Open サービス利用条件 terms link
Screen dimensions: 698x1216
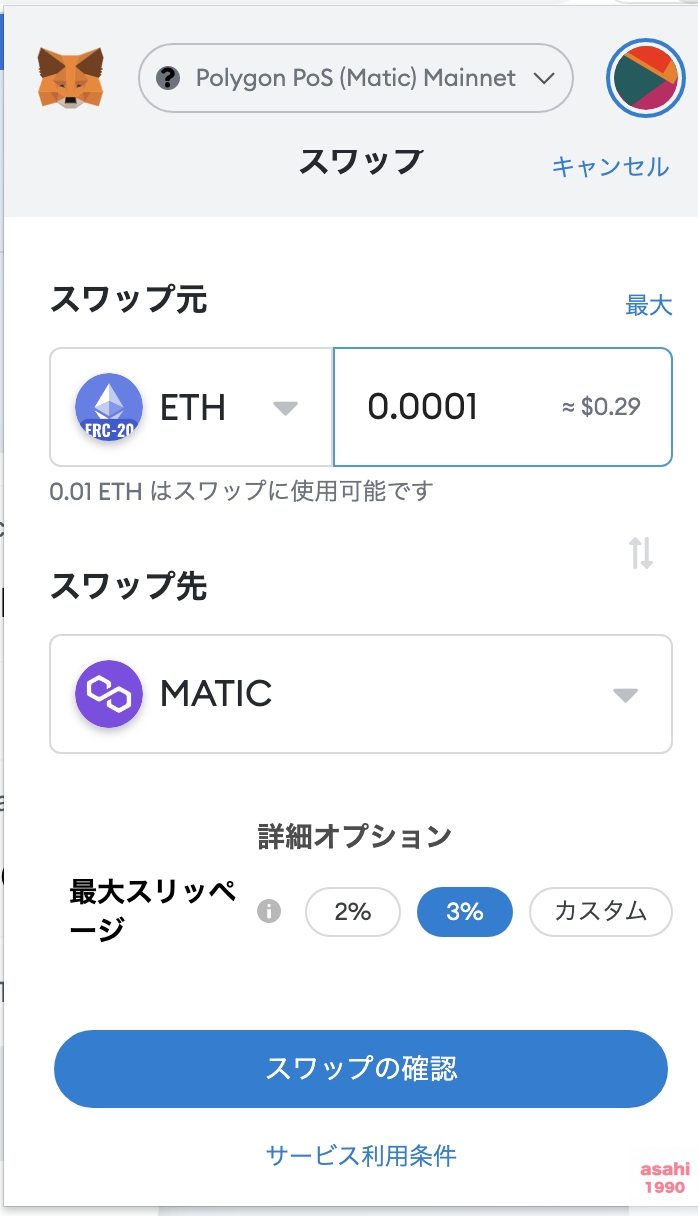click(361, 1156)
